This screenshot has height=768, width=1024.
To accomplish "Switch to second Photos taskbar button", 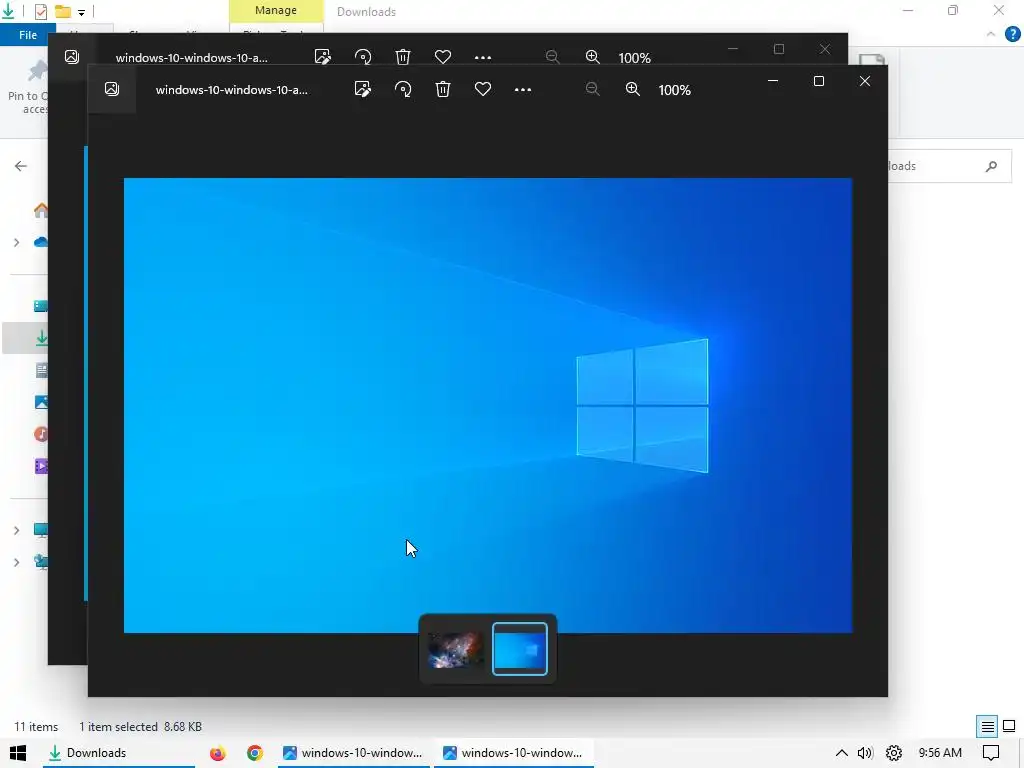I will pyautogui.click(x=514, y=753).
